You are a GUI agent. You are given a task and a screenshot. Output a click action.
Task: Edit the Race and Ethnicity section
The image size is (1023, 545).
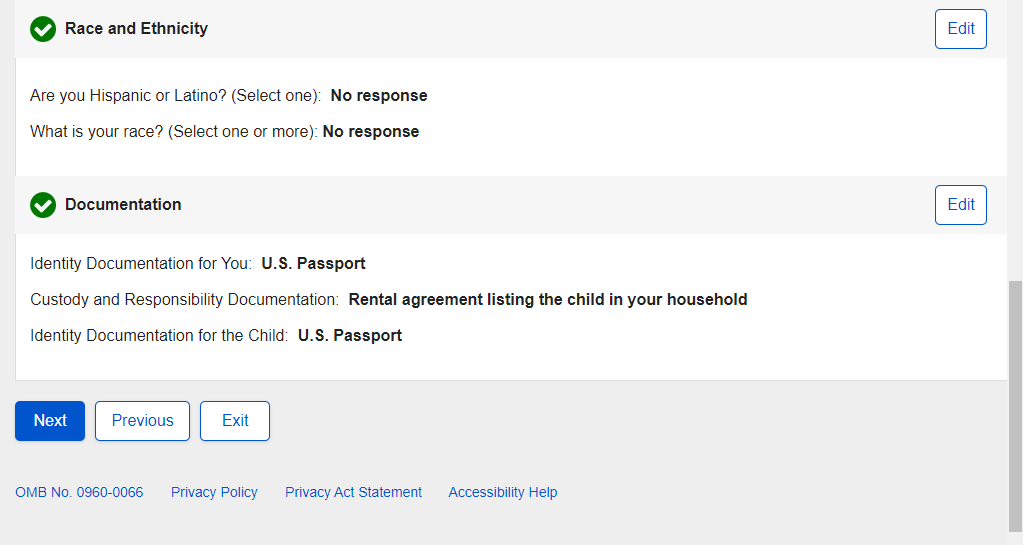click(960, 29)
